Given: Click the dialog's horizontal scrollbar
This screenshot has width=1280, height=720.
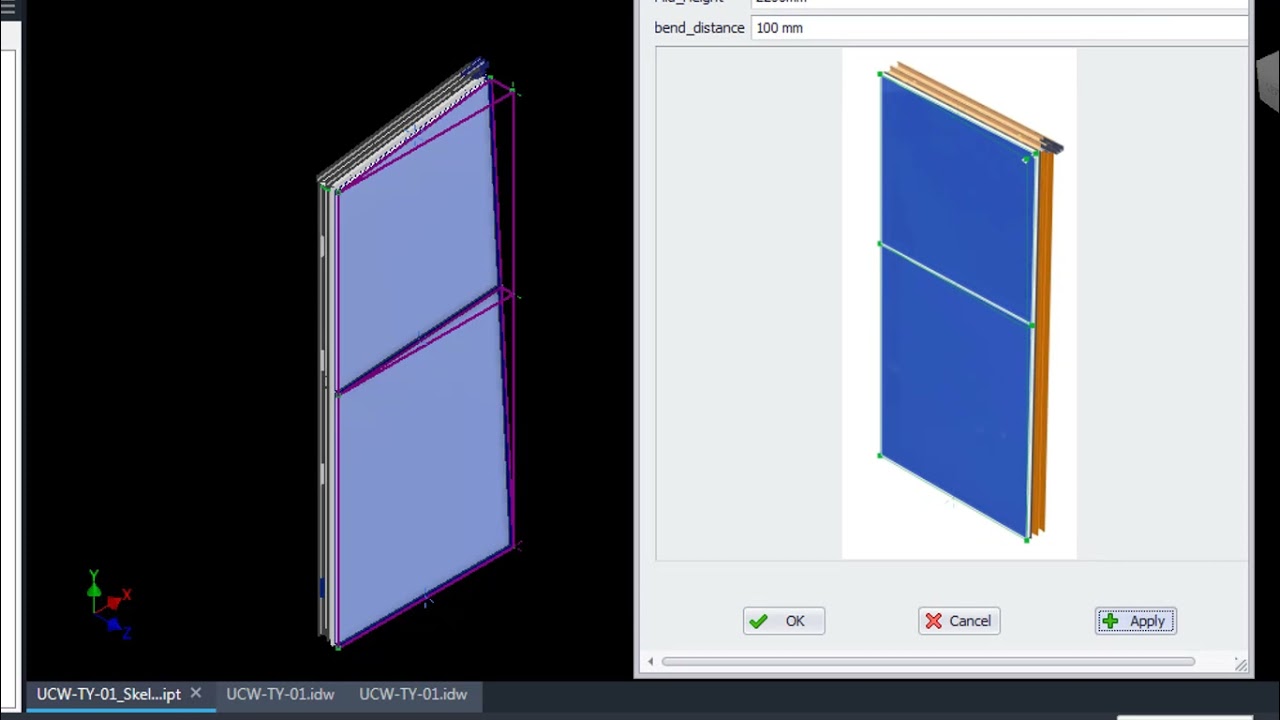Looking at the screenshot, I should click(928, 661).
